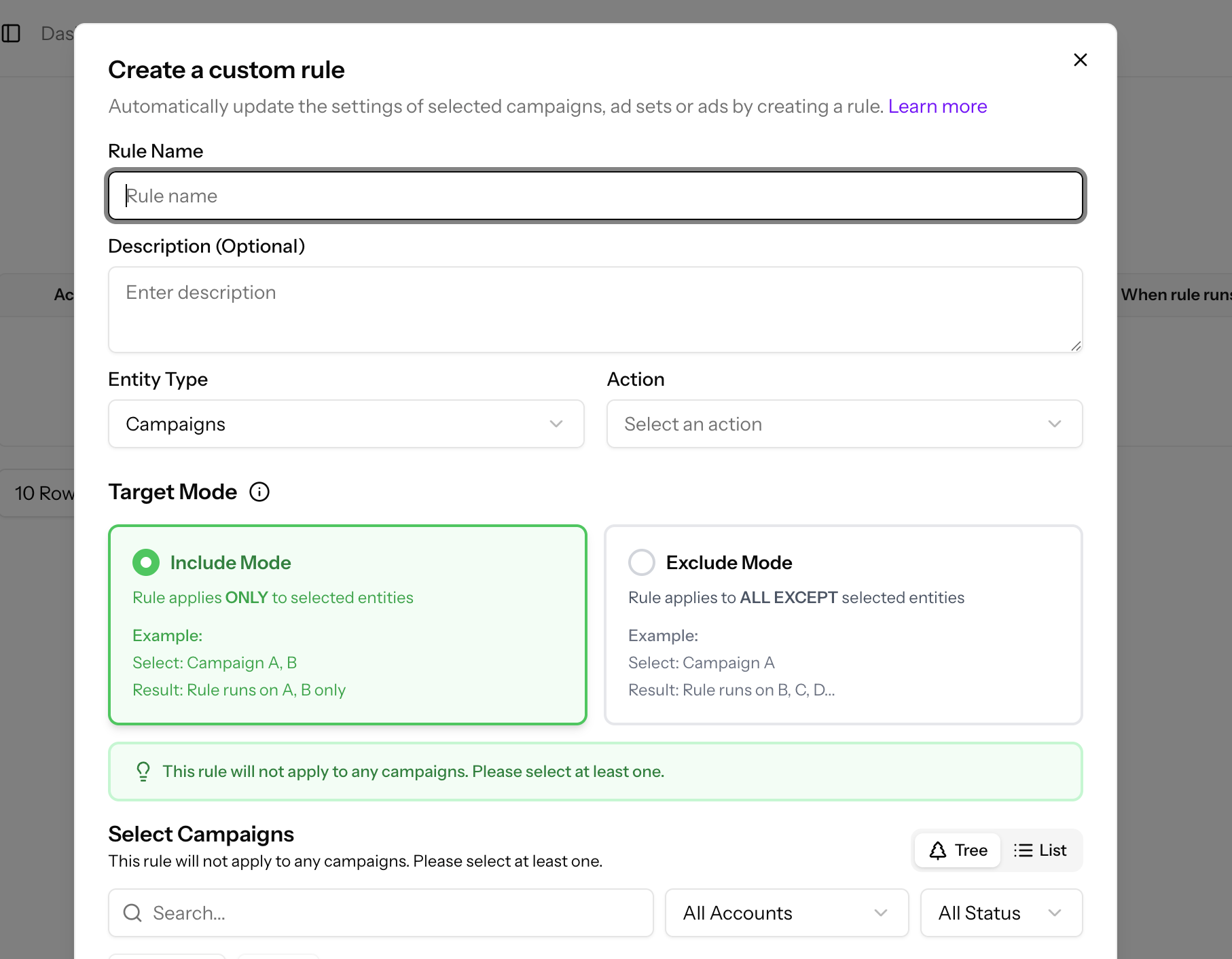Open the Target Mode info tooltip
This screenshot has width=1232, height=959.
tap(259, 492)
